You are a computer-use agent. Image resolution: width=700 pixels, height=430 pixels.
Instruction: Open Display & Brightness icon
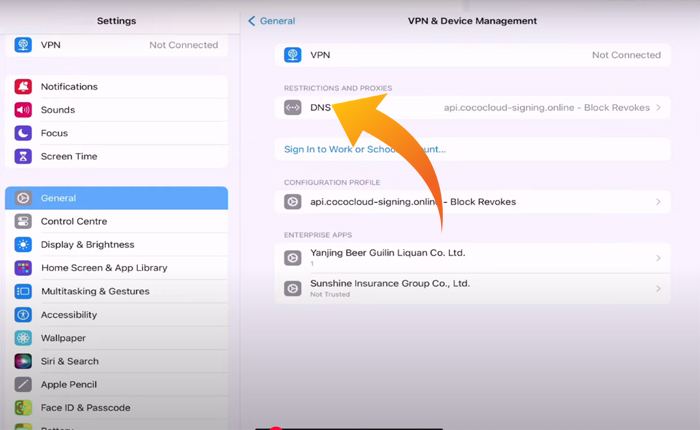(x=23, y=244)
